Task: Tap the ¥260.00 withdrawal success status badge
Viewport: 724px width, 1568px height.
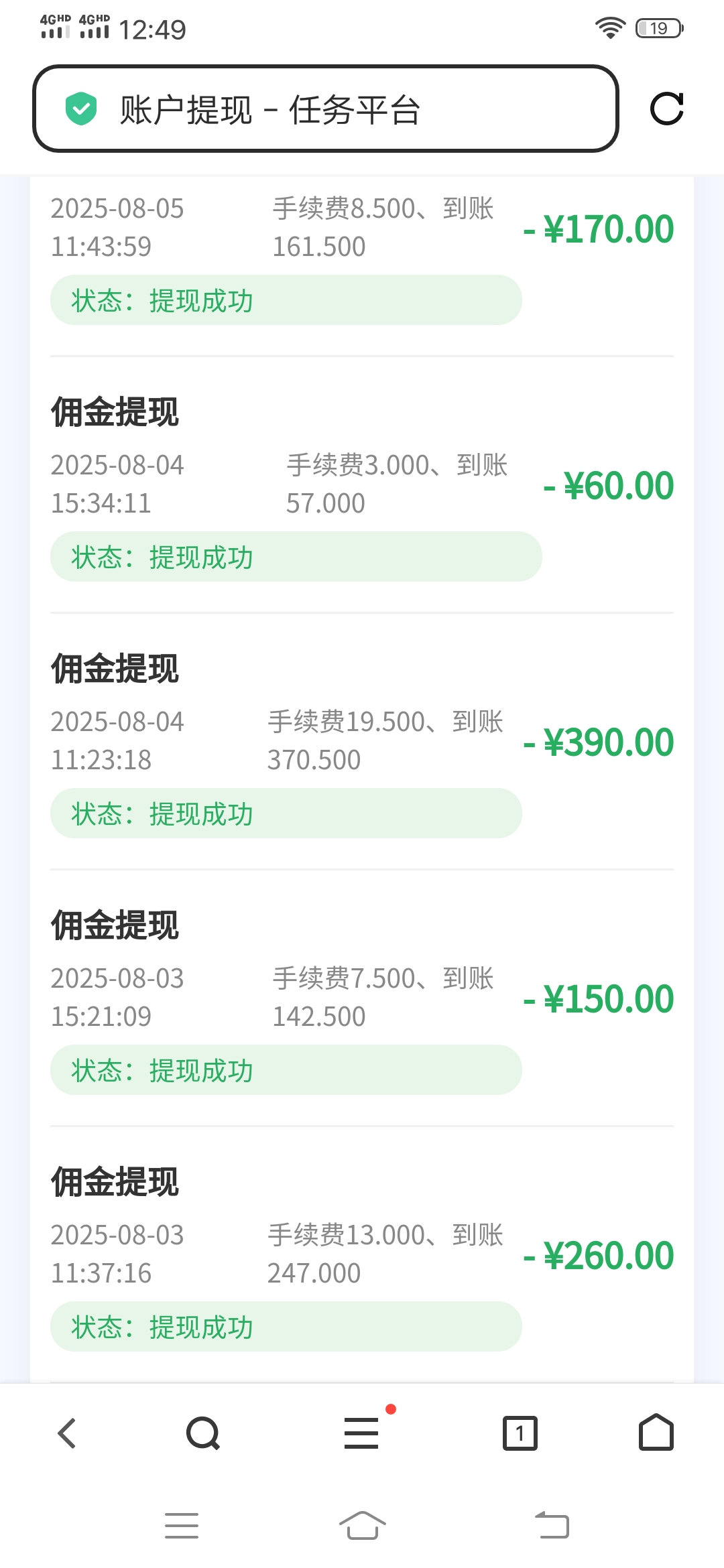Action: (286, 1327)
